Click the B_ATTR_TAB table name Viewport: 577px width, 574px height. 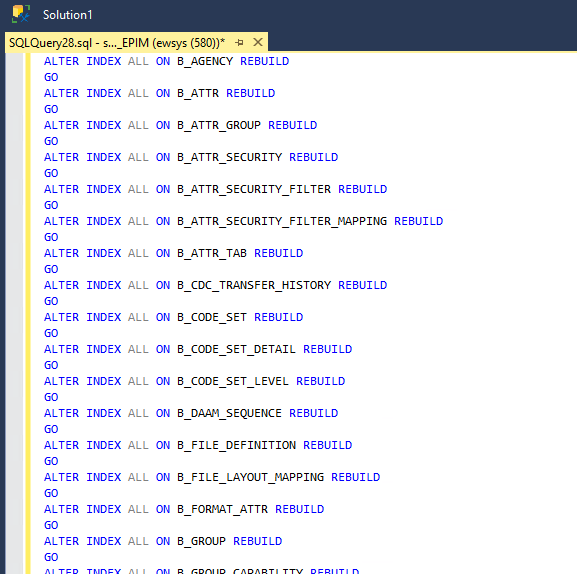212,253
